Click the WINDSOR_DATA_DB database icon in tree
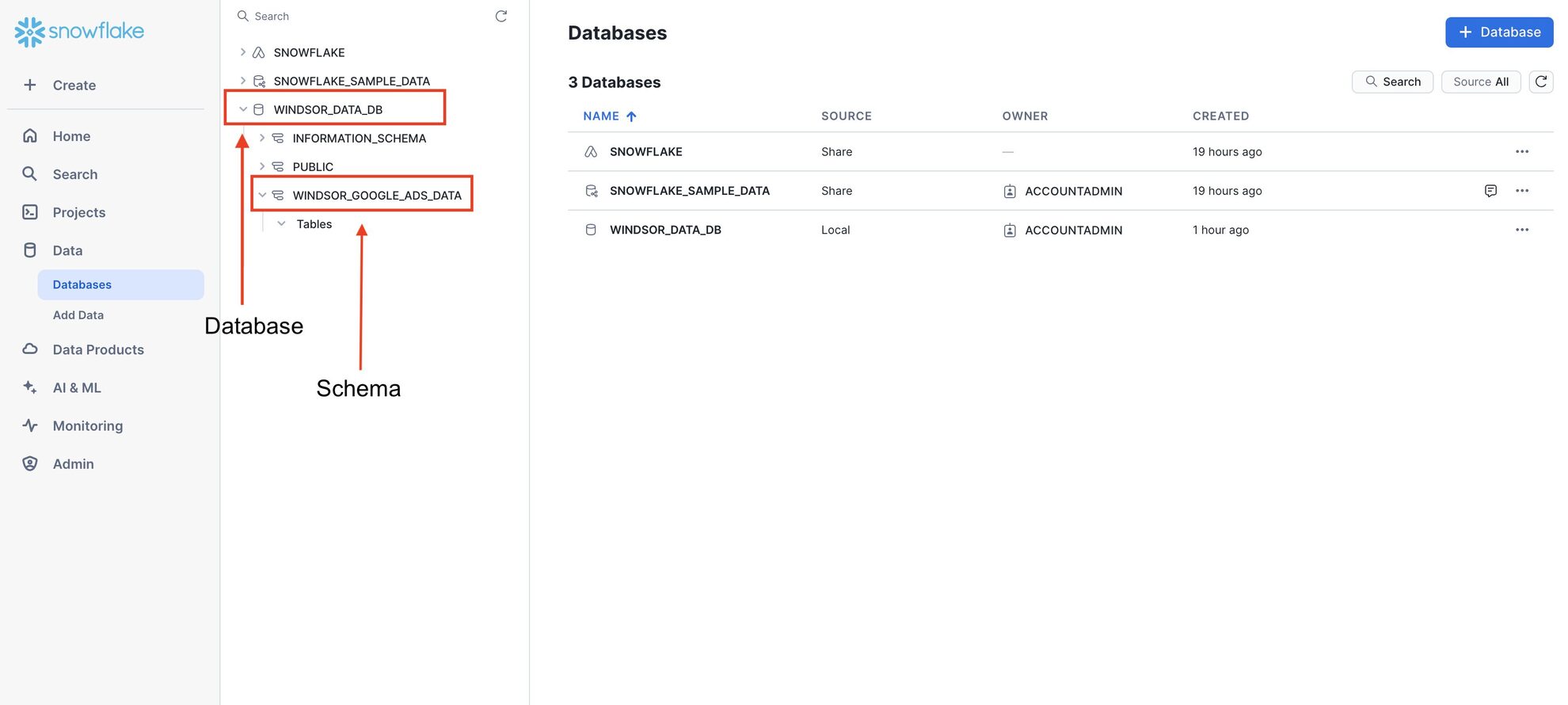Screen dimensions: 1568x705 coord(259,109)
